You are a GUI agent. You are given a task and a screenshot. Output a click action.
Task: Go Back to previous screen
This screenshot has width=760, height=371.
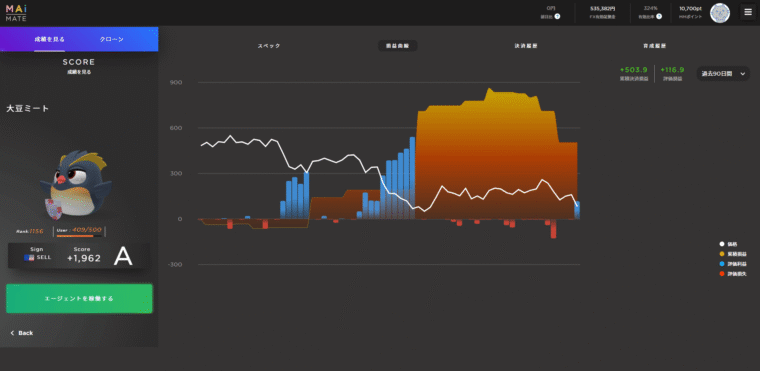click(x=22, y=333)
